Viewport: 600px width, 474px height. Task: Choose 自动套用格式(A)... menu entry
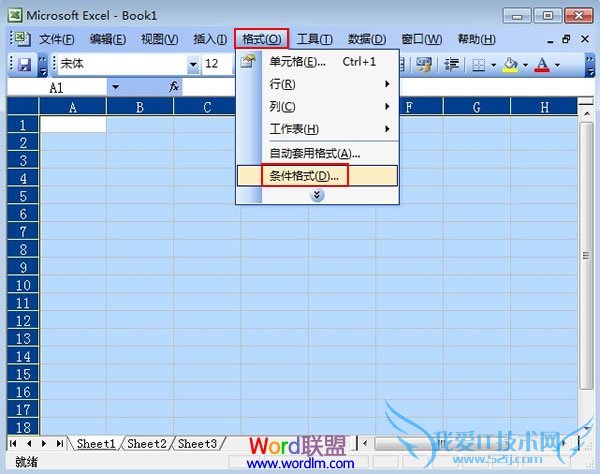point(318,153)
